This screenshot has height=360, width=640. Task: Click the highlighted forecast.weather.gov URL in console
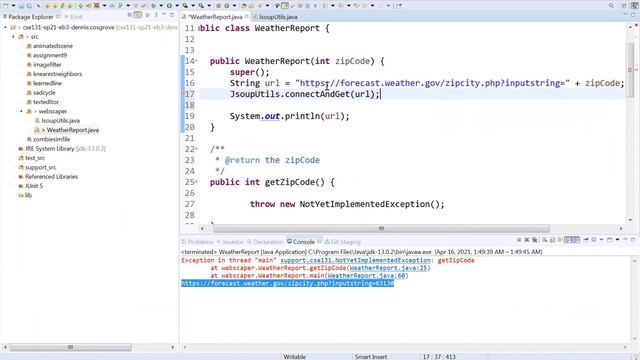[x=287, y=283]
